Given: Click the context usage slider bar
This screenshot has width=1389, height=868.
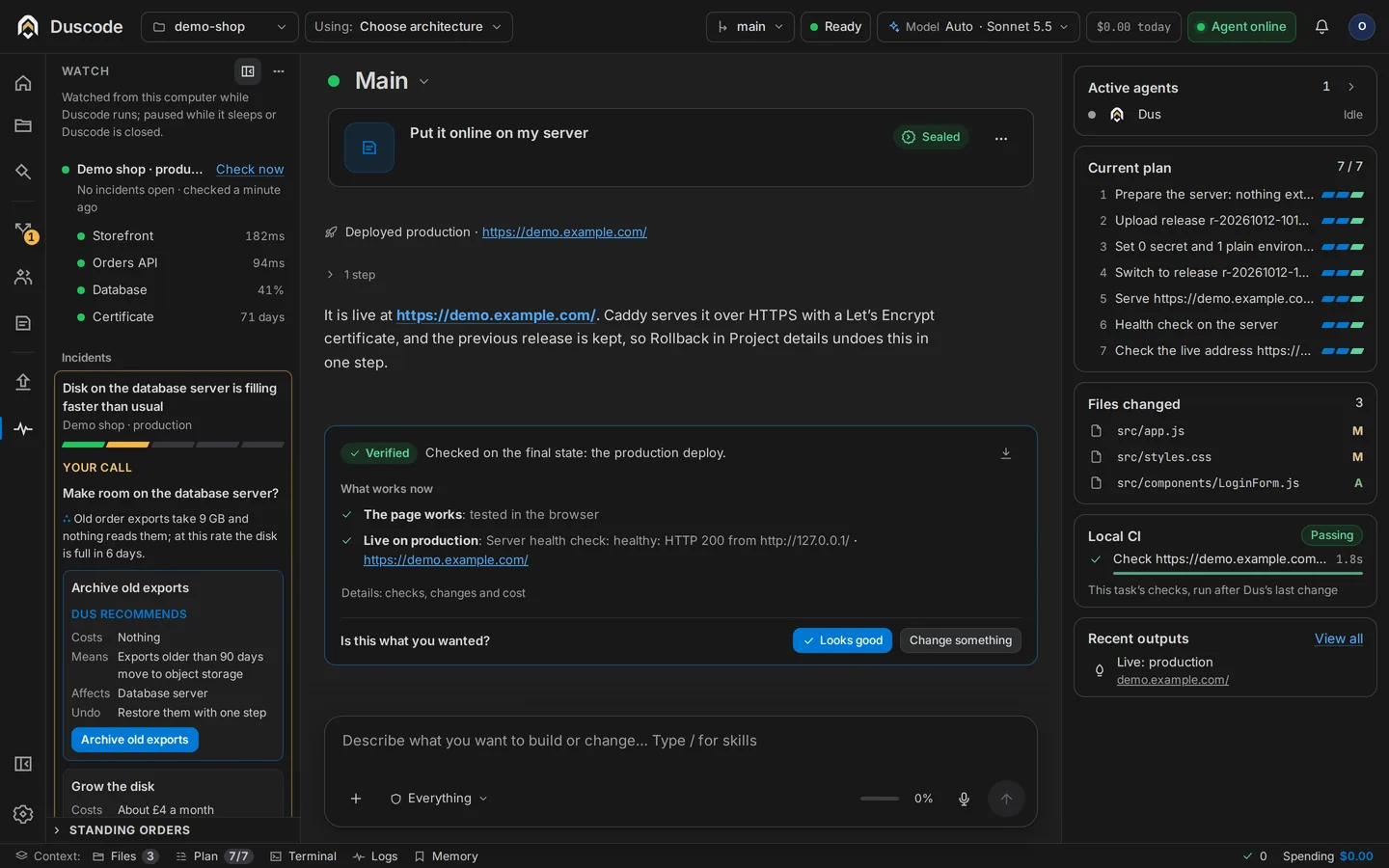Looking at the screenshot, I should point(880,799).
